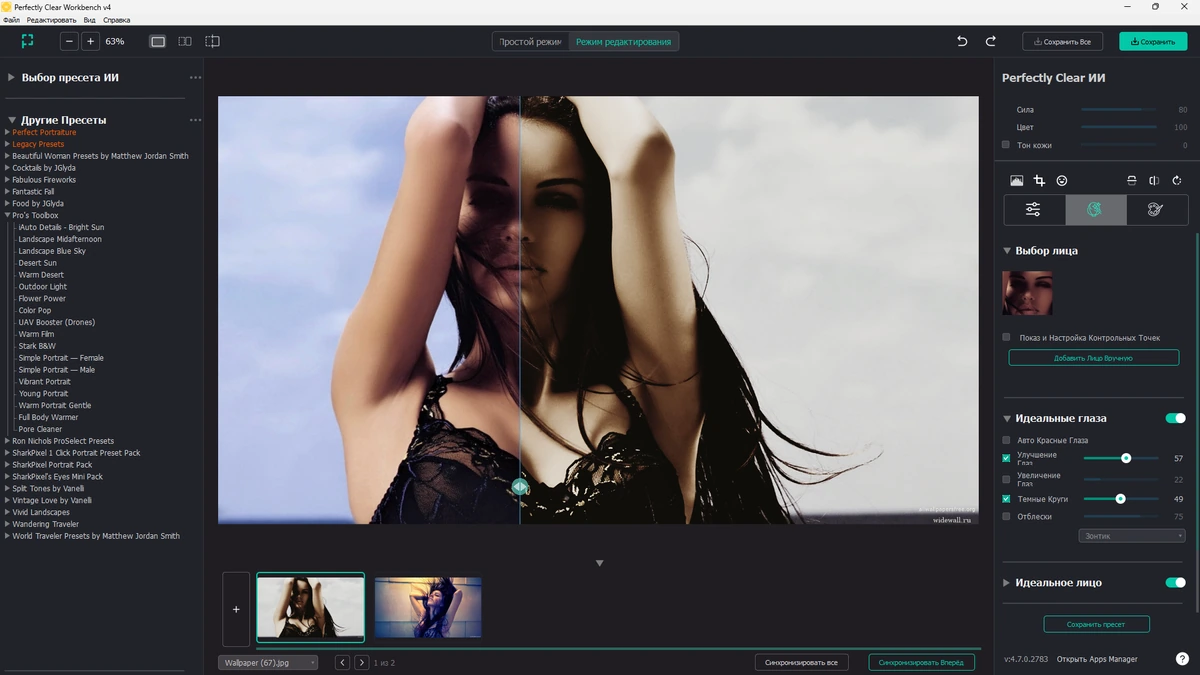Click the Сохранить Все button
Image resolution: width=1200 pixels, height=675 pixels.
[1062, 42]
